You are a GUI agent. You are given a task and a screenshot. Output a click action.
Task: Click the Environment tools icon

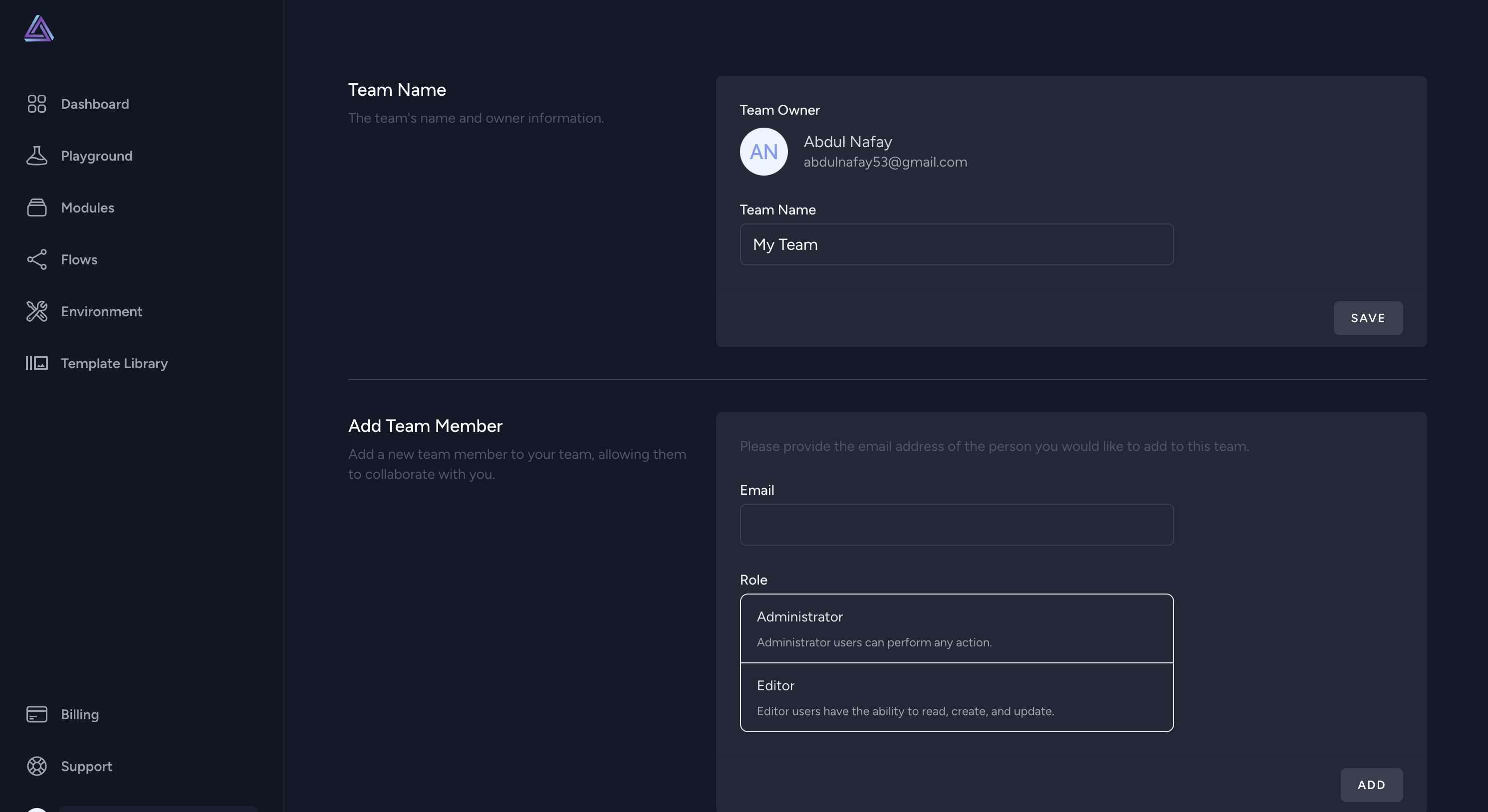click(x=36, y=311)
